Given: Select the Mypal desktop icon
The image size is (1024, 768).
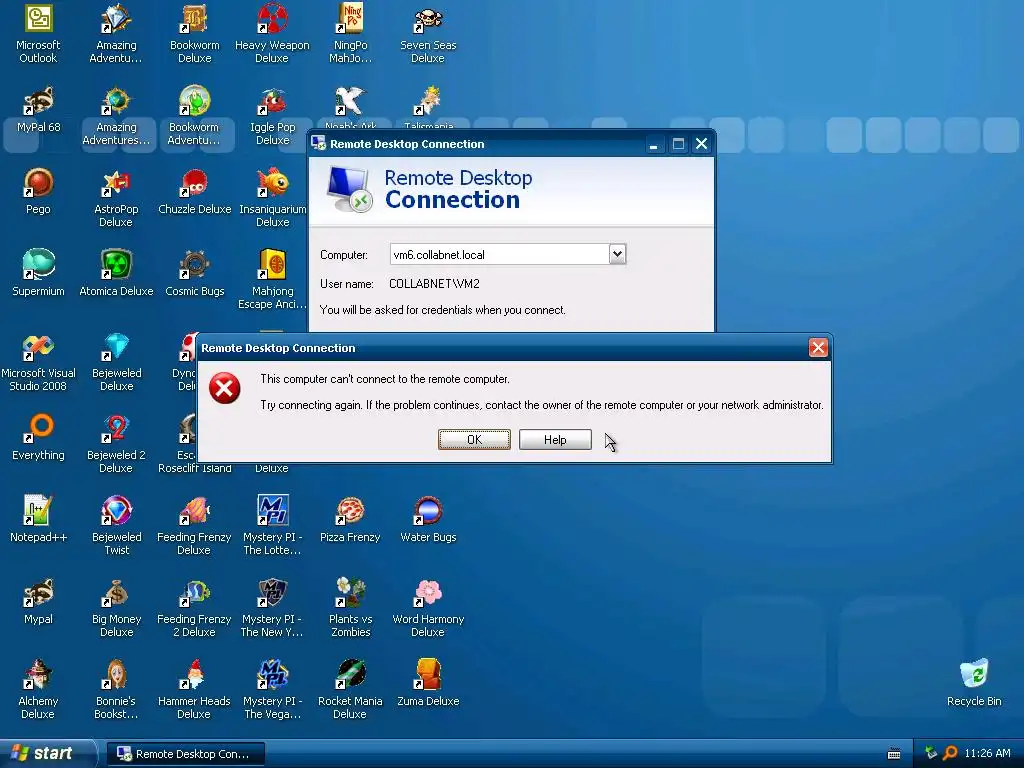Looking at the screenshot, I should click(x=38, y=601).
